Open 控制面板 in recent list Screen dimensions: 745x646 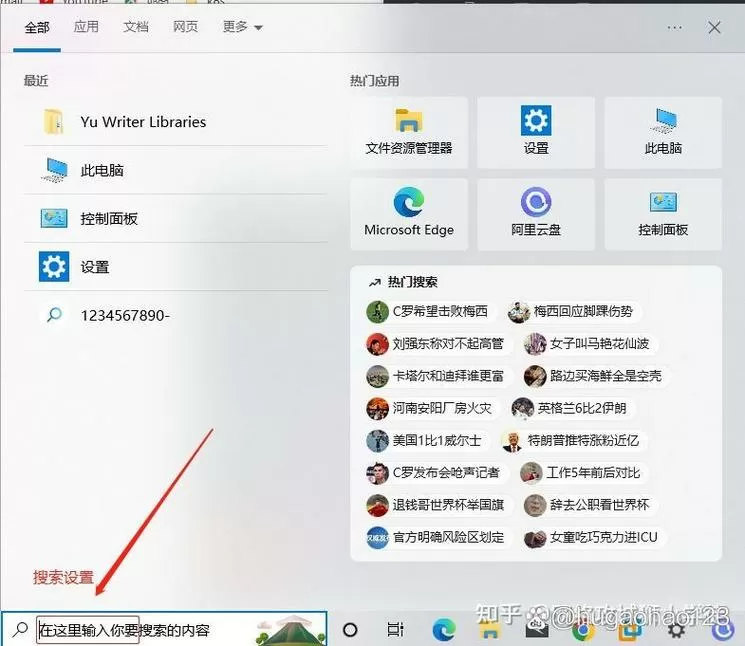pyautogui.click(x=176, y=218)
